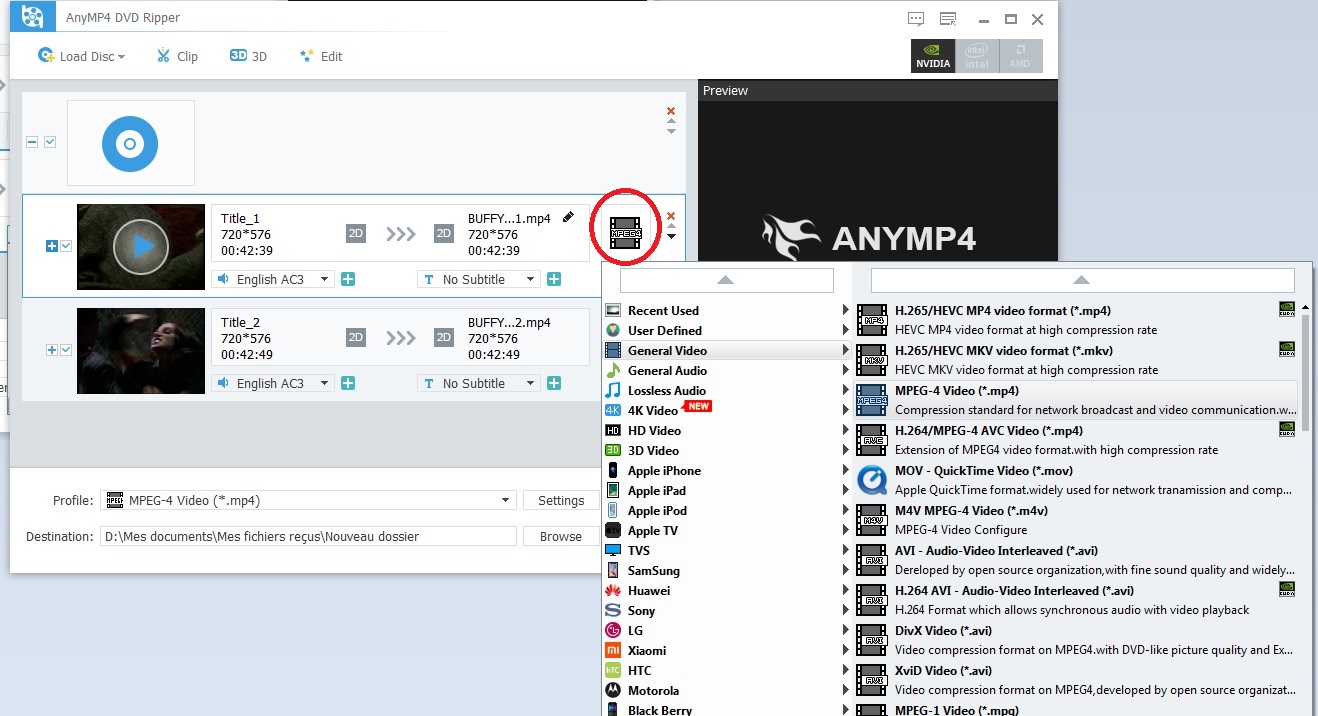Choose DivX Video (*.avi) format
1318x716 pixels.
[x=1077, y=640]
